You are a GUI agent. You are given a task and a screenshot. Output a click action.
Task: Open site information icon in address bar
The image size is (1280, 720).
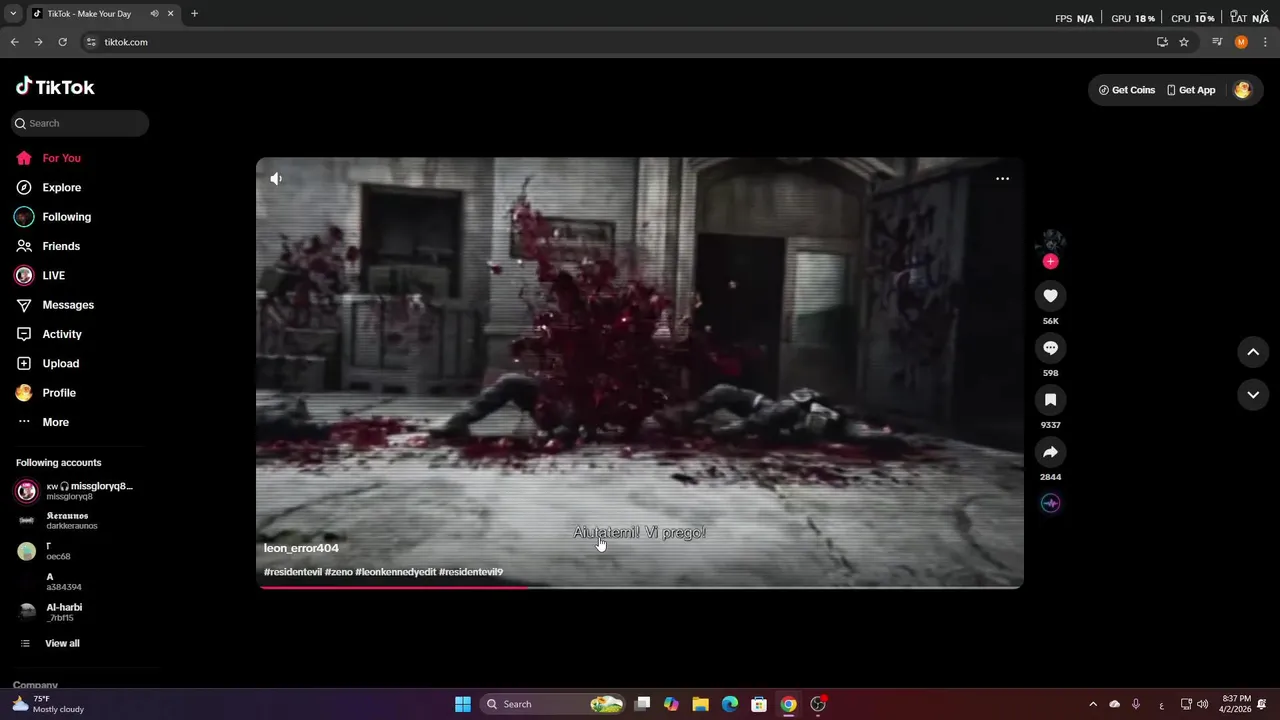[x=91, y=42]
